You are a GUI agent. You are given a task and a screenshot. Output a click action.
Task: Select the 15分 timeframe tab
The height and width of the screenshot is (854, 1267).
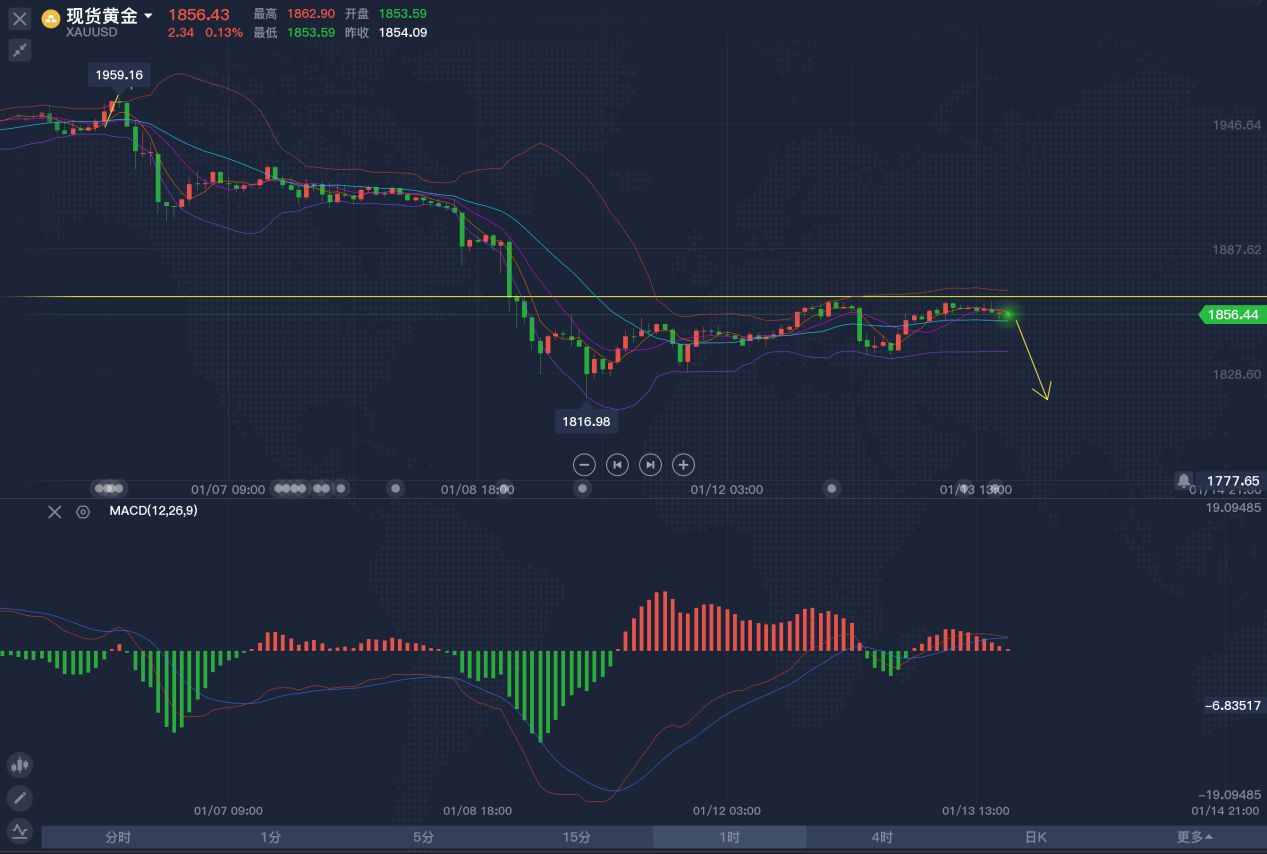point(576,837)
